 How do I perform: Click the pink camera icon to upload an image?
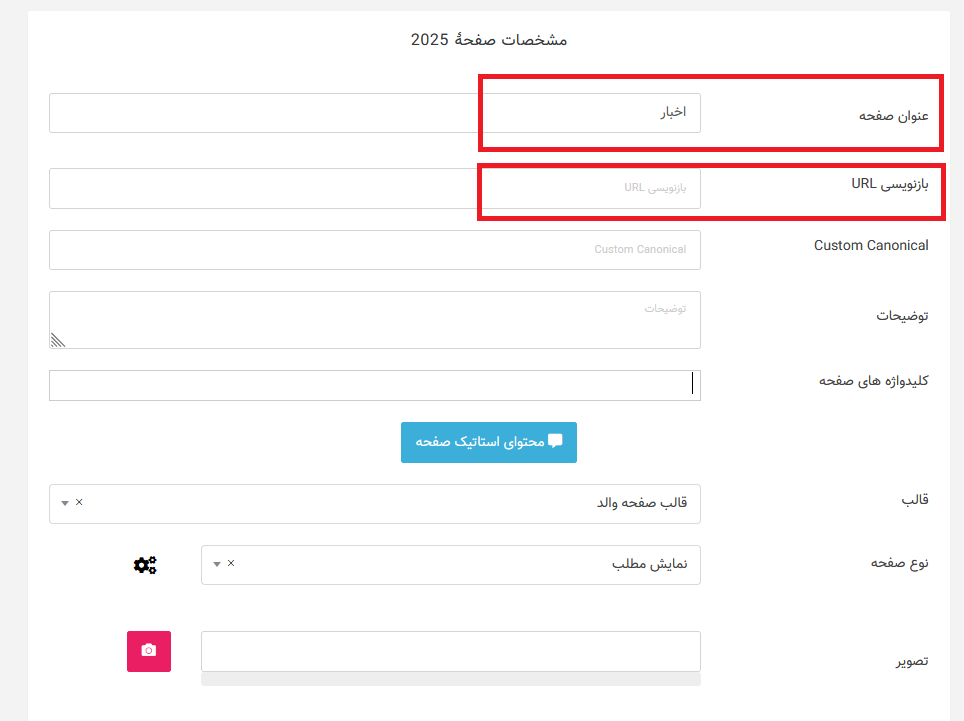click(x=148, y=651)
